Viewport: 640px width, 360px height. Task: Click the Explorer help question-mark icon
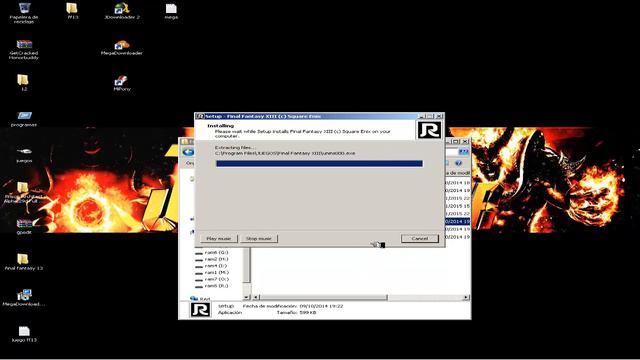[x=458, y=163]
